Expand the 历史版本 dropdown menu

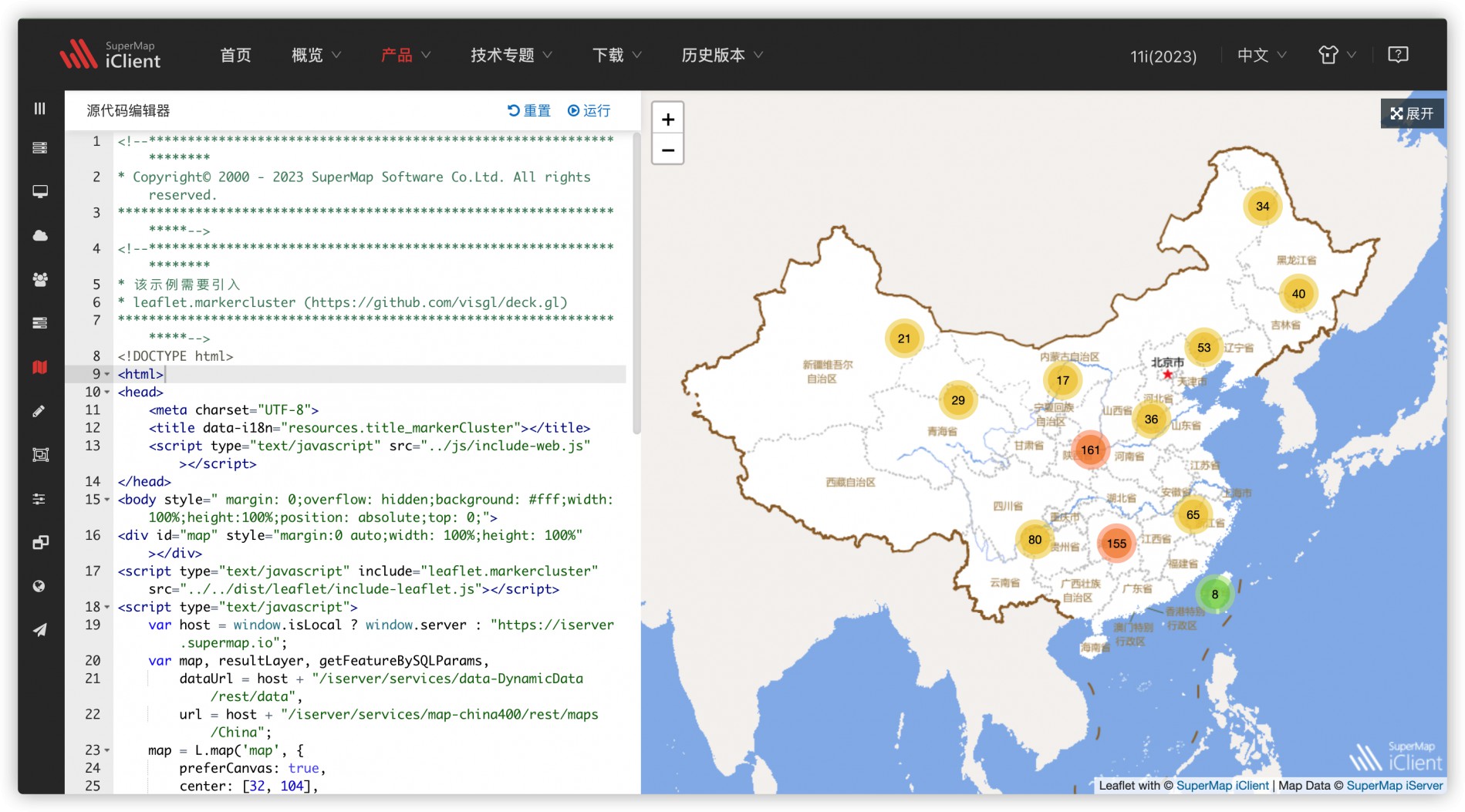[x=722, y=55]
